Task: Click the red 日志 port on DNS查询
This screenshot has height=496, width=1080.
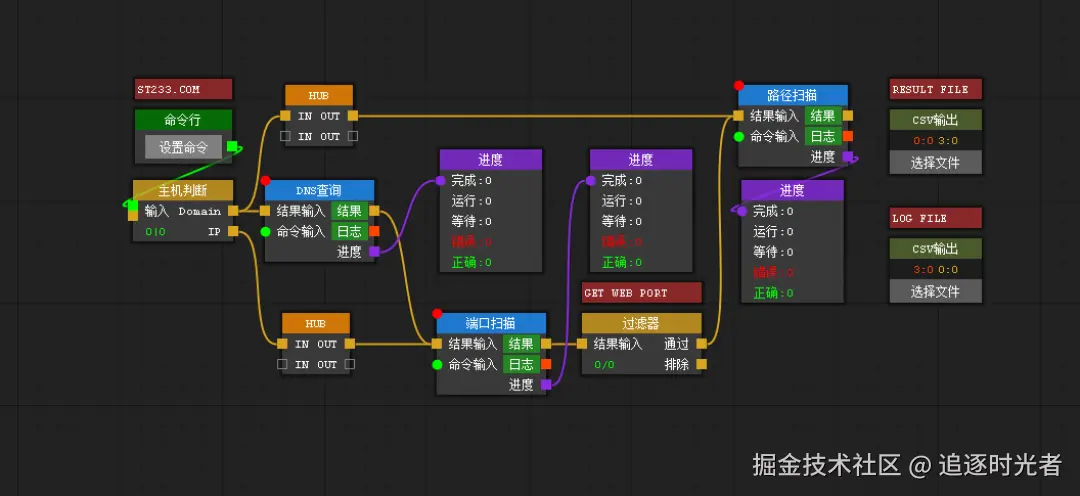Action: click(x=374, y=231)
